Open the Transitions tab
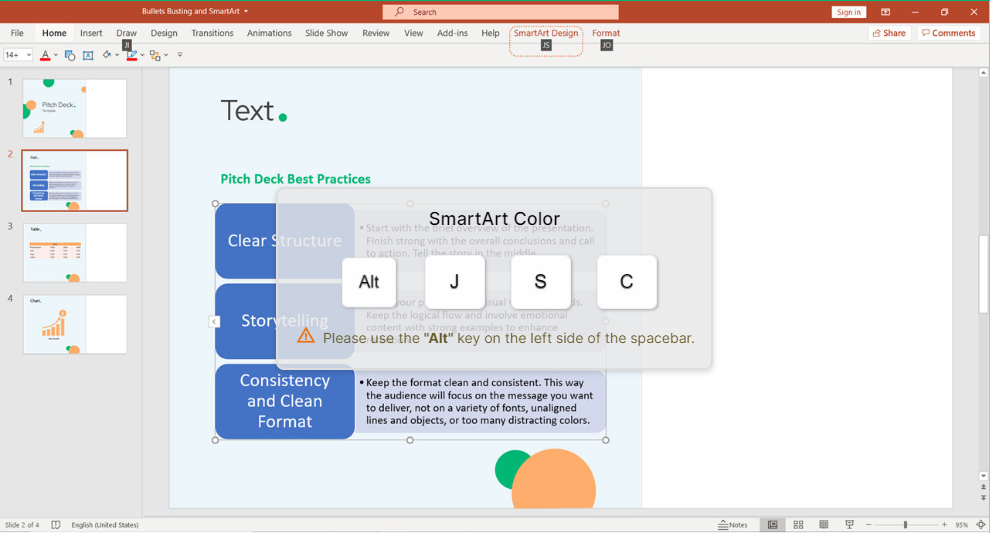This screenshot has width=990, height=533. 212,33
